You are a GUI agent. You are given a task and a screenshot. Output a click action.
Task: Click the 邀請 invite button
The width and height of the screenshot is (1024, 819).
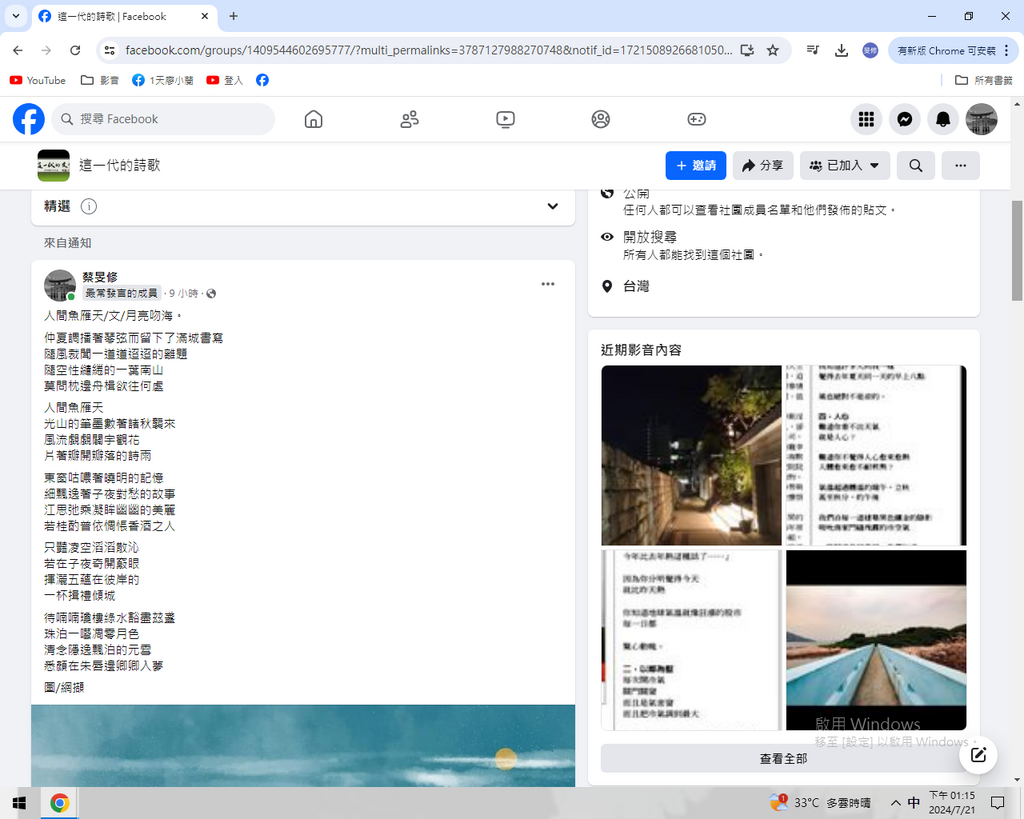695,166
